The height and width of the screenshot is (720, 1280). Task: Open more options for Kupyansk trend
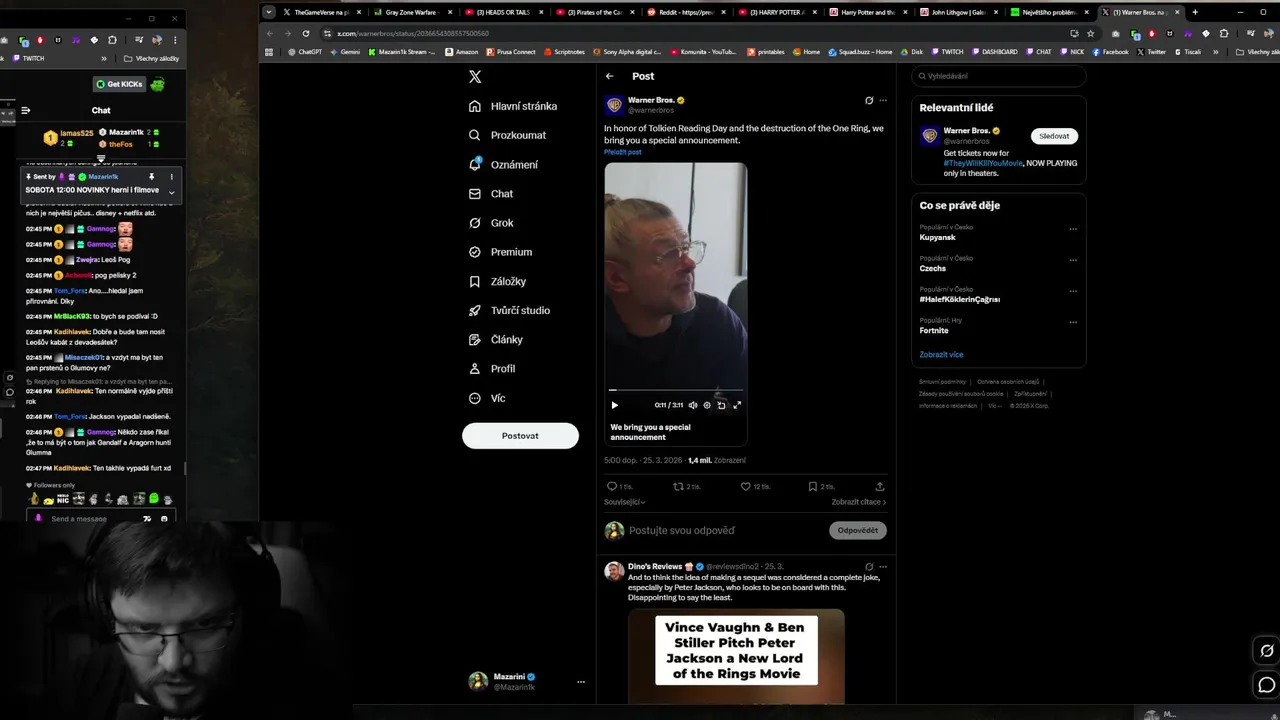coord(1073,228)
